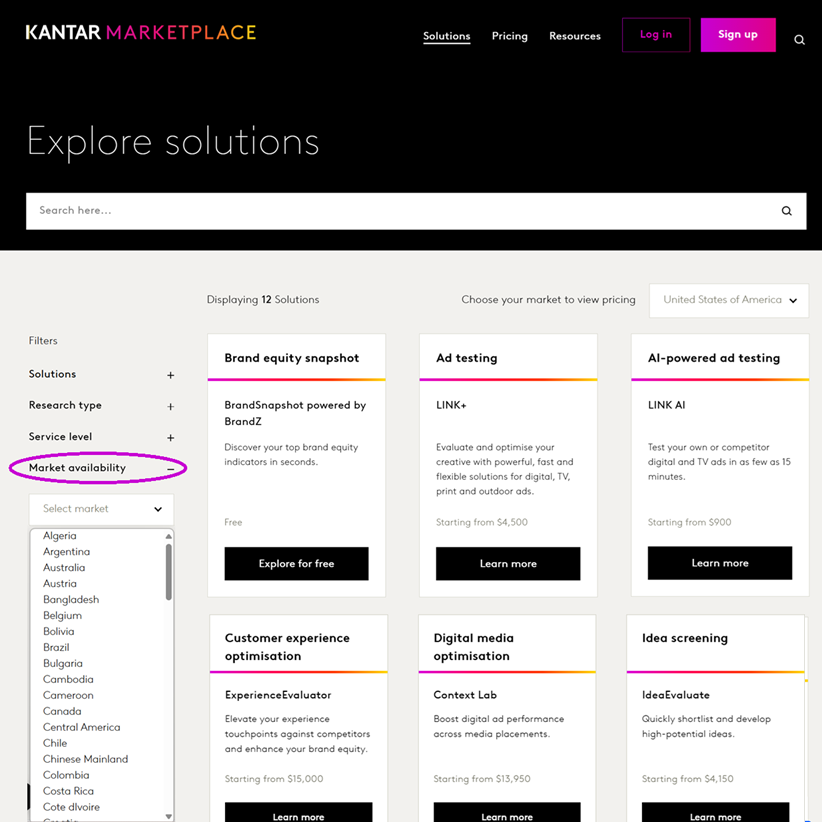Click Learn more under ExperienceEvaluator
The width and height of the screenshot is (822, 822).
click(x=298, y=814)
